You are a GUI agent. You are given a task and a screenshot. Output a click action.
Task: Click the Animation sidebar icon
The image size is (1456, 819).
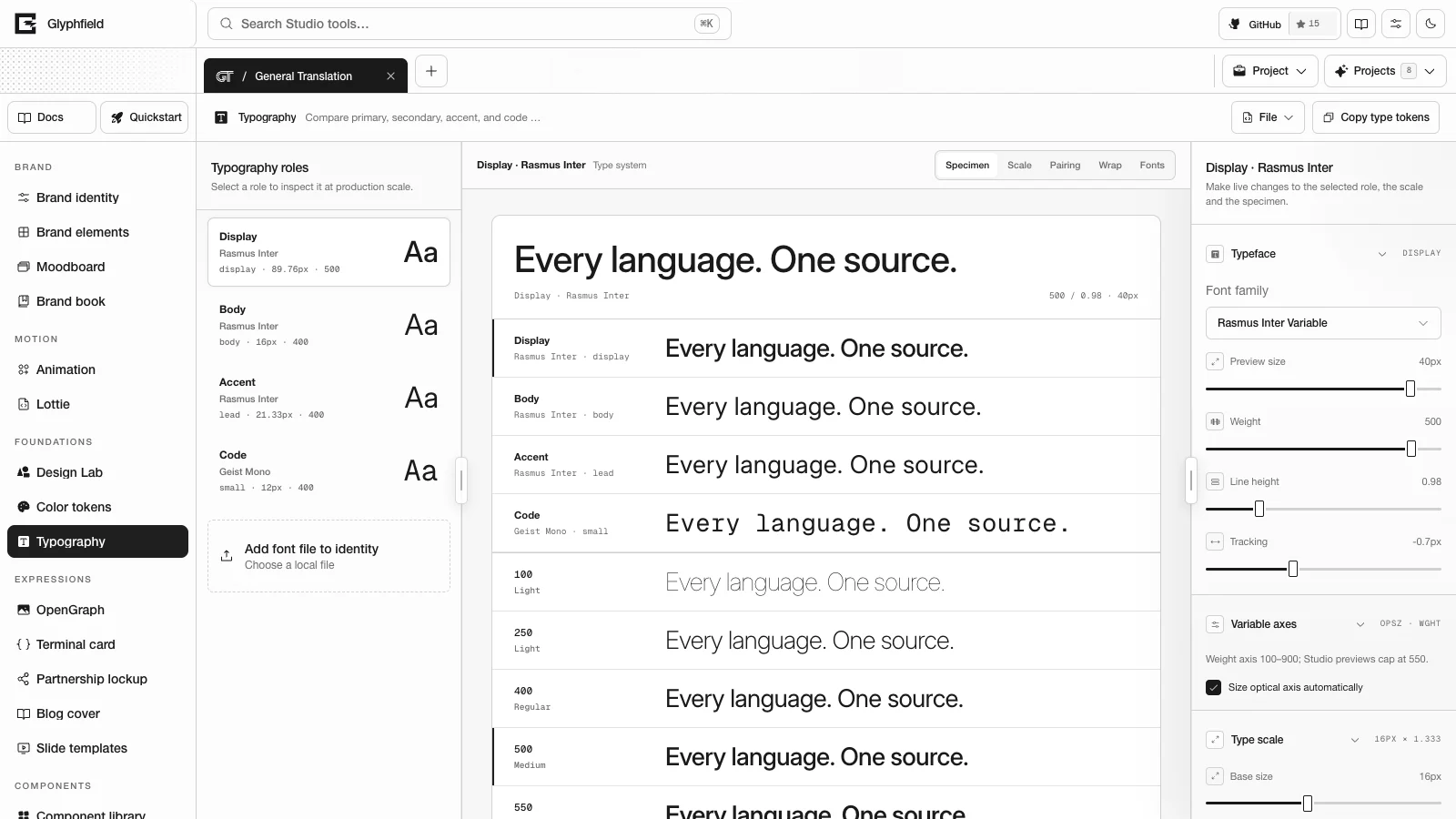[24, 369]
